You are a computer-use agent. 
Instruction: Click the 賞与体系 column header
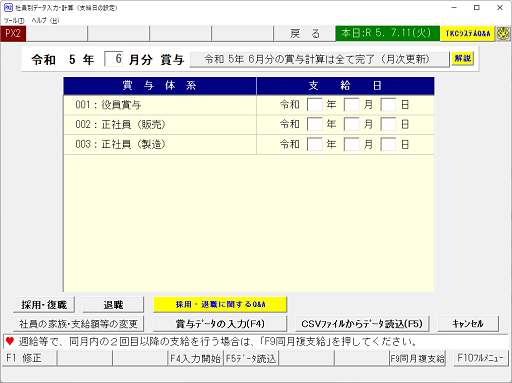click(160, 86)
